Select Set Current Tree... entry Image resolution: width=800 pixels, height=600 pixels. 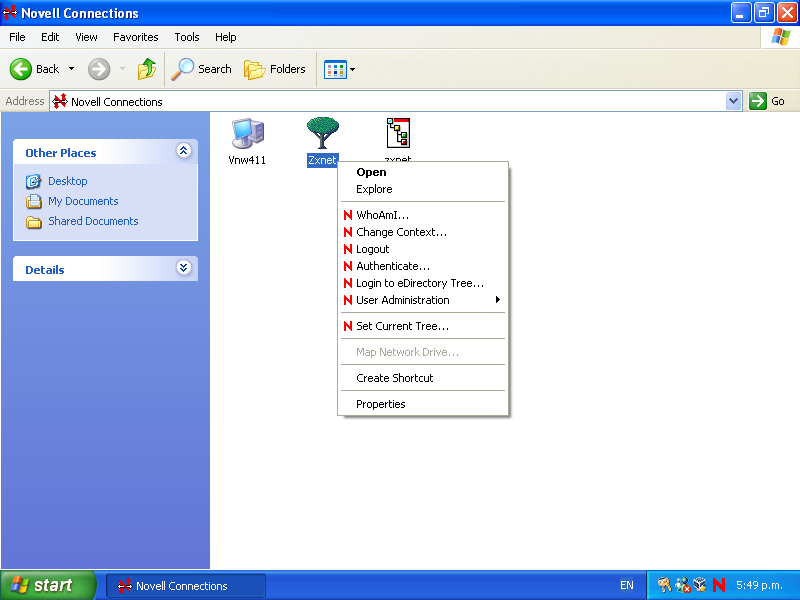point(423,326)
